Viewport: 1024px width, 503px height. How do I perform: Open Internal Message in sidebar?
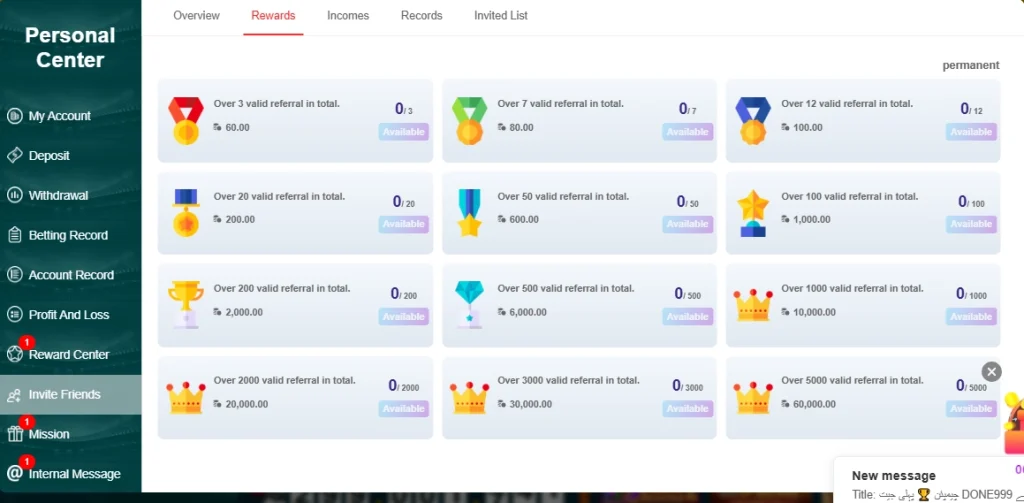[x=74, y=474]
